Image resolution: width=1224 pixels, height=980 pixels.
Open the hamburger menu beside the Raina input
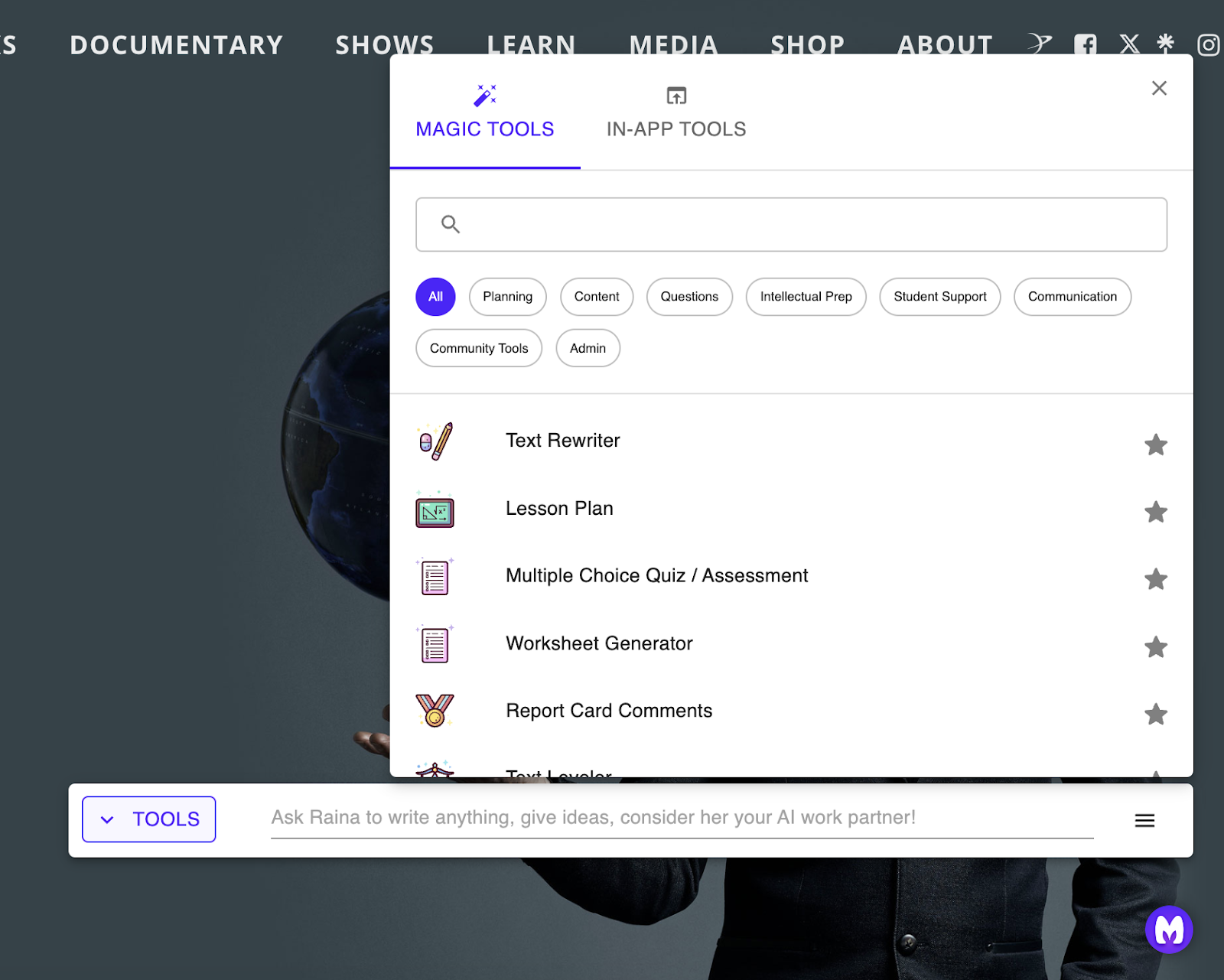1144,819
